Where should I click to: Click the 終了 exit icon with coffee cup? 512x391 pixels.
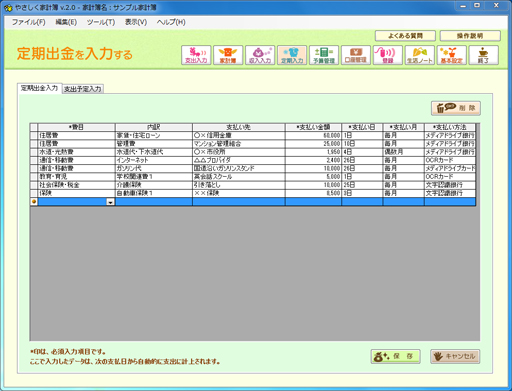click(484, 55)
